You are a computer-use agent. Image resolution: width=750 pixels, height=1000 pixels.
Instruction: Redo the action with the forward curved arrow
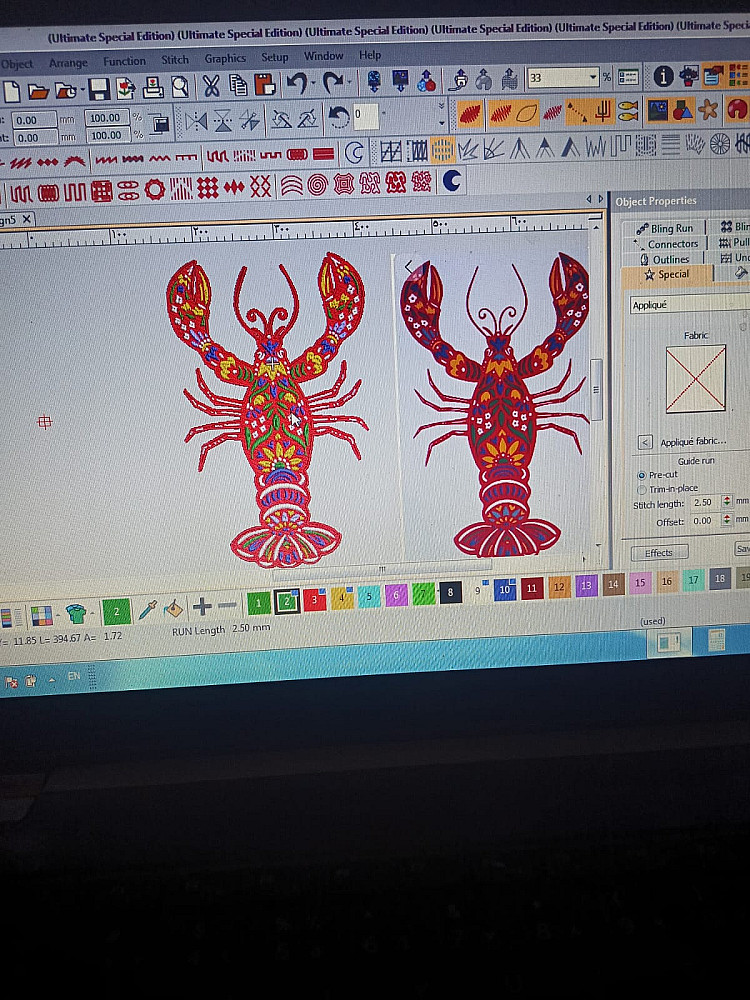[332, 82]
